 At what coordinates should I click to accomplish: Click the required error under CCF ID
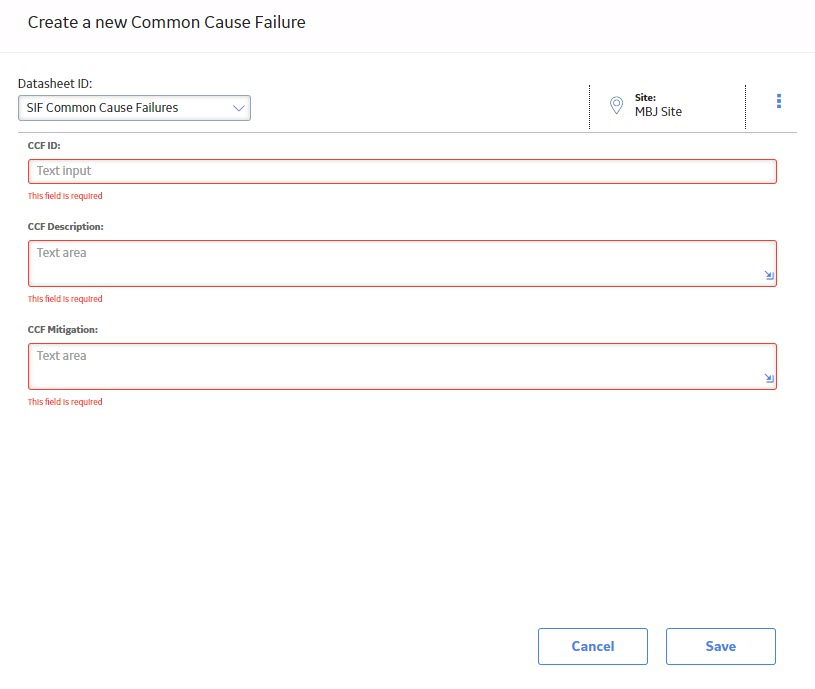tap(65, 196)
